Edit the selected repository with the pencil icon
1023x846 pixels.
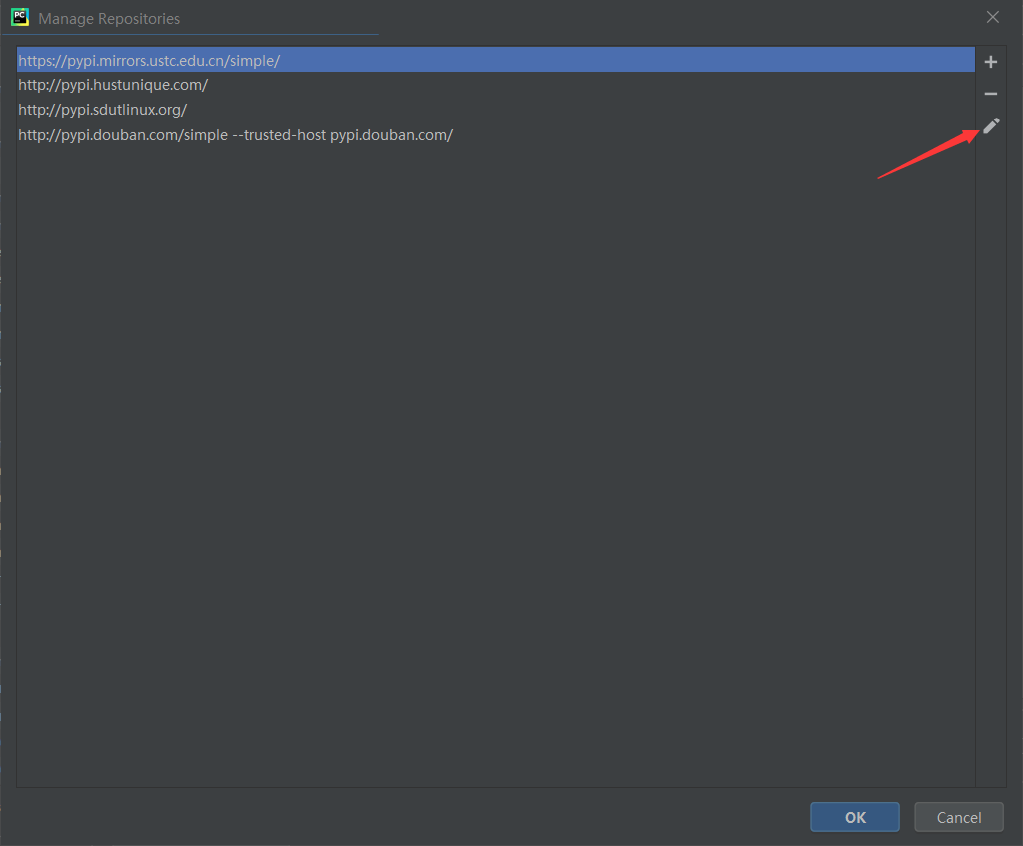990,126
